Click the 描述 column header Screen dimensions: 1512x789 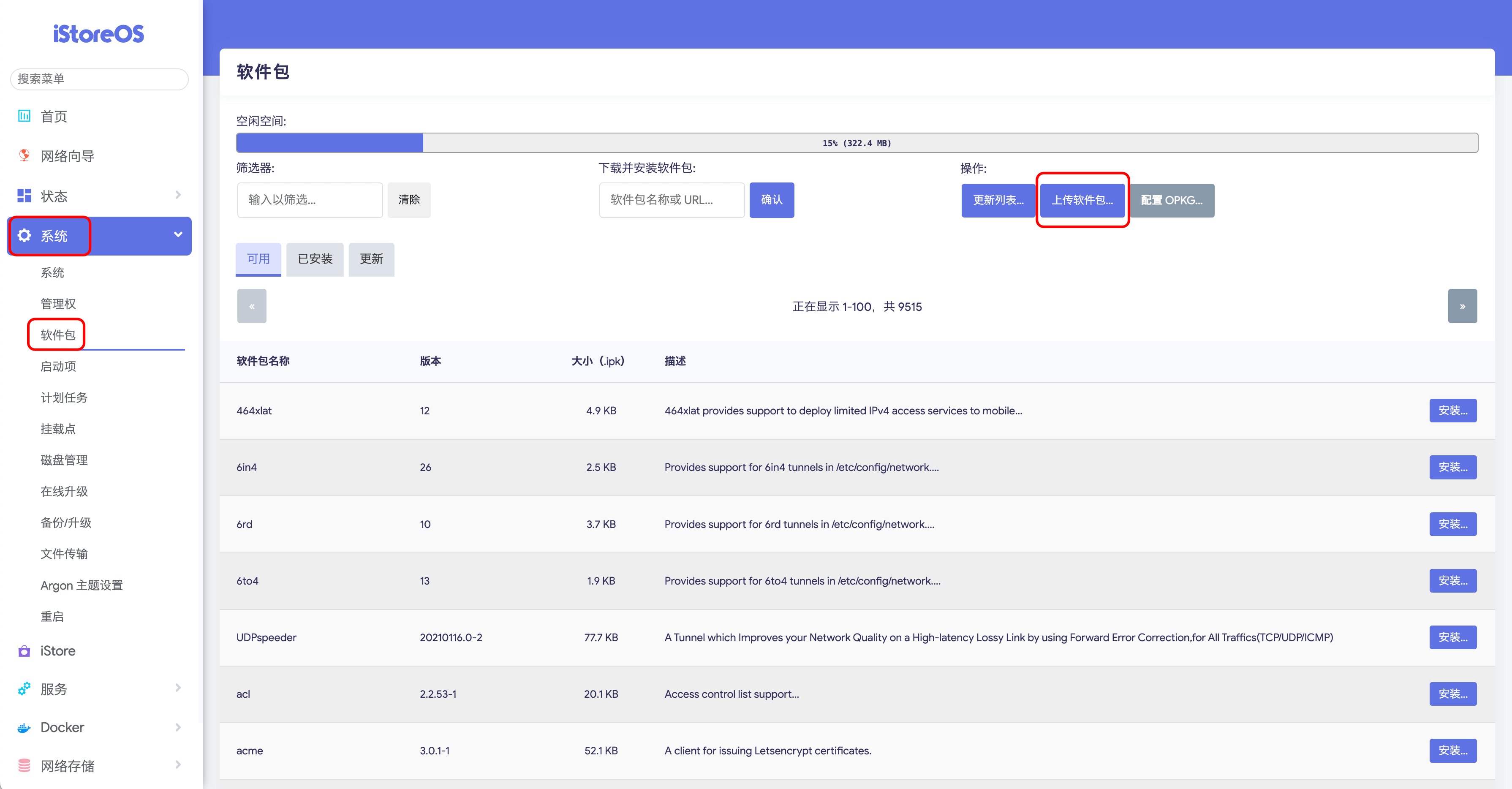point(675,361)
